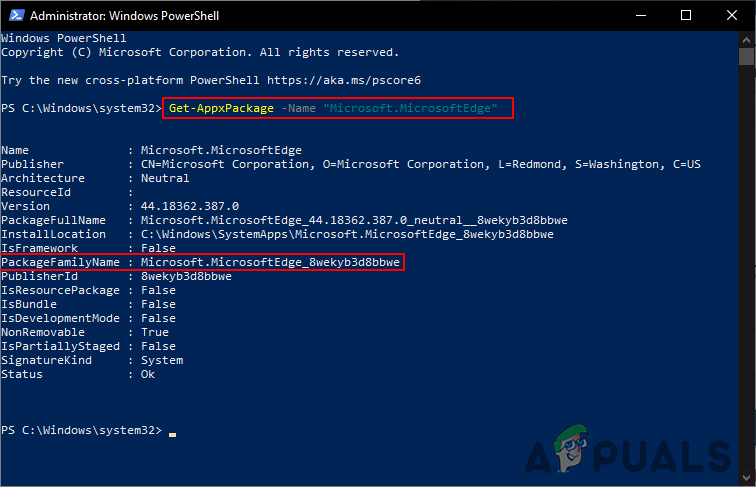Click the PowerShell icon in the title bar
Screen dimensions: 756x487
coord(13,15)
